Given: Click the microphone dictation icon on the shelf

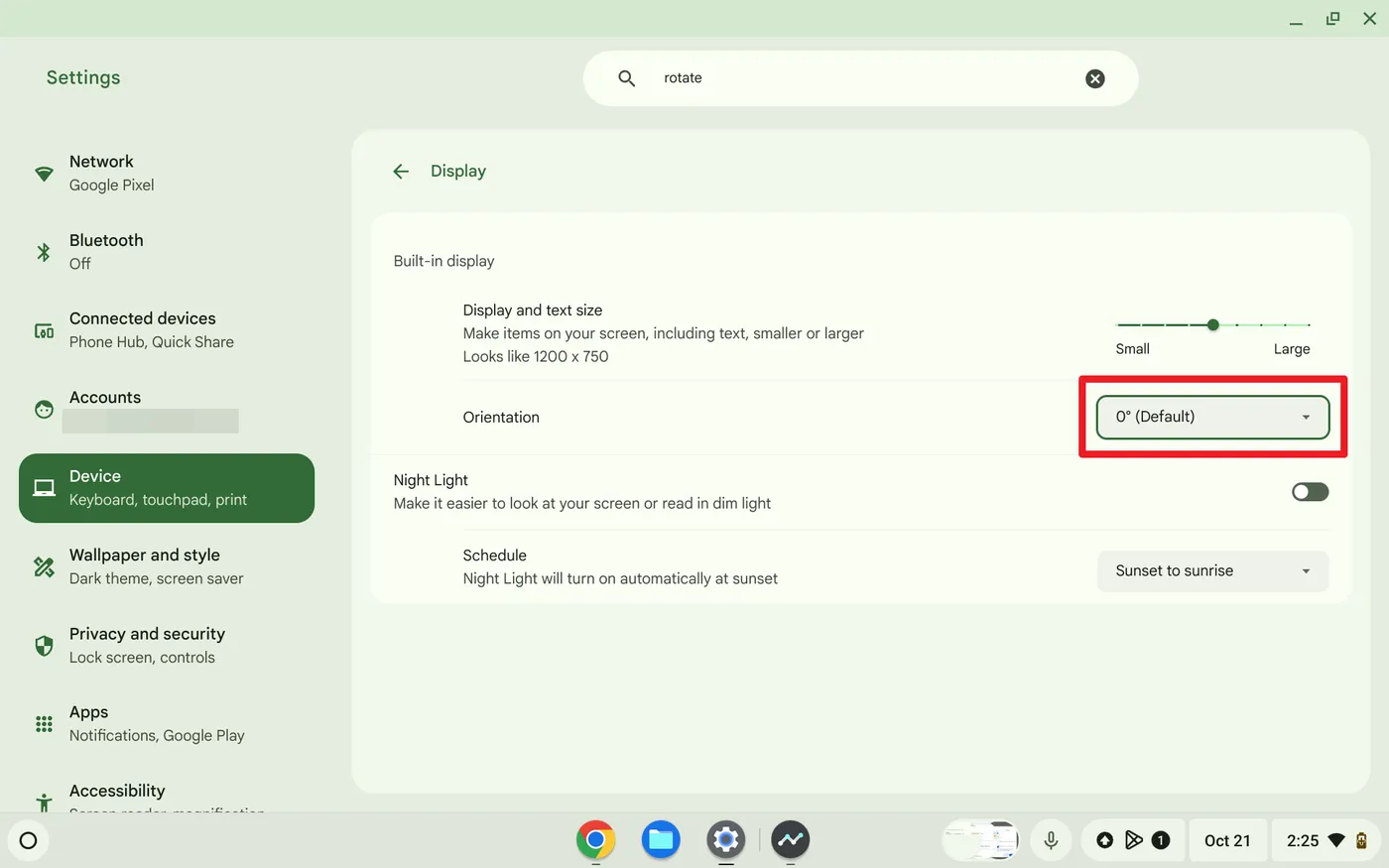Looking at the screenshot, I should (1051, 840).
